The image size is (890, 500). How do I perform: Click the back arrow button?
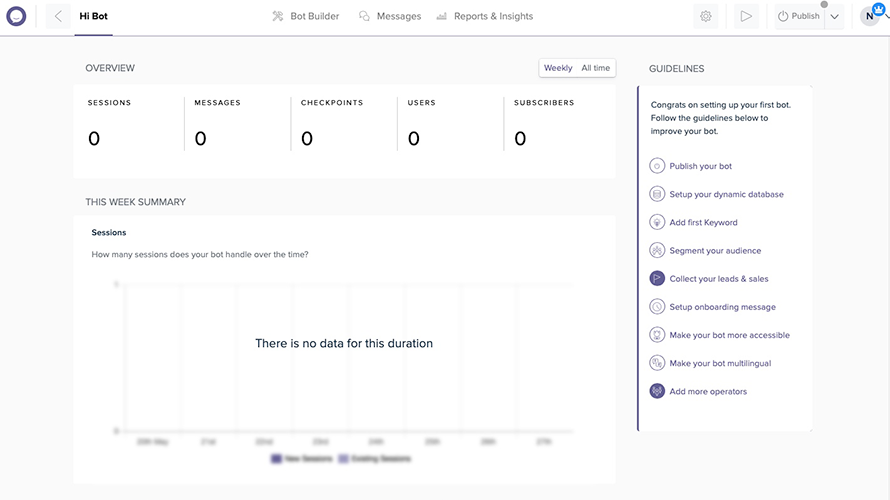point(58,16)
